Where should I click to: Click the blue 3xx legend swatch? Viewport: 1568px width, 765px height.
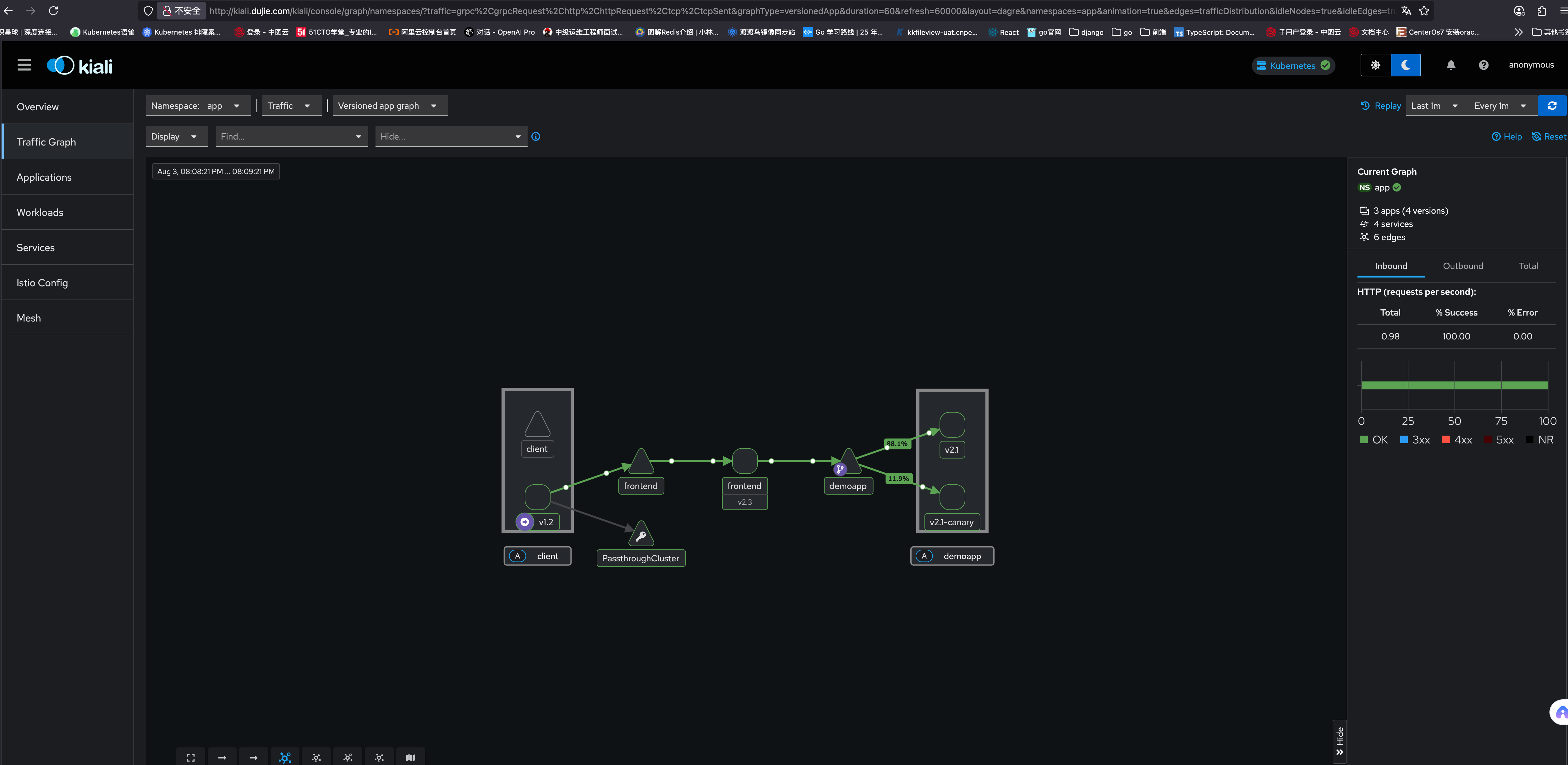tap(1404, 439)
